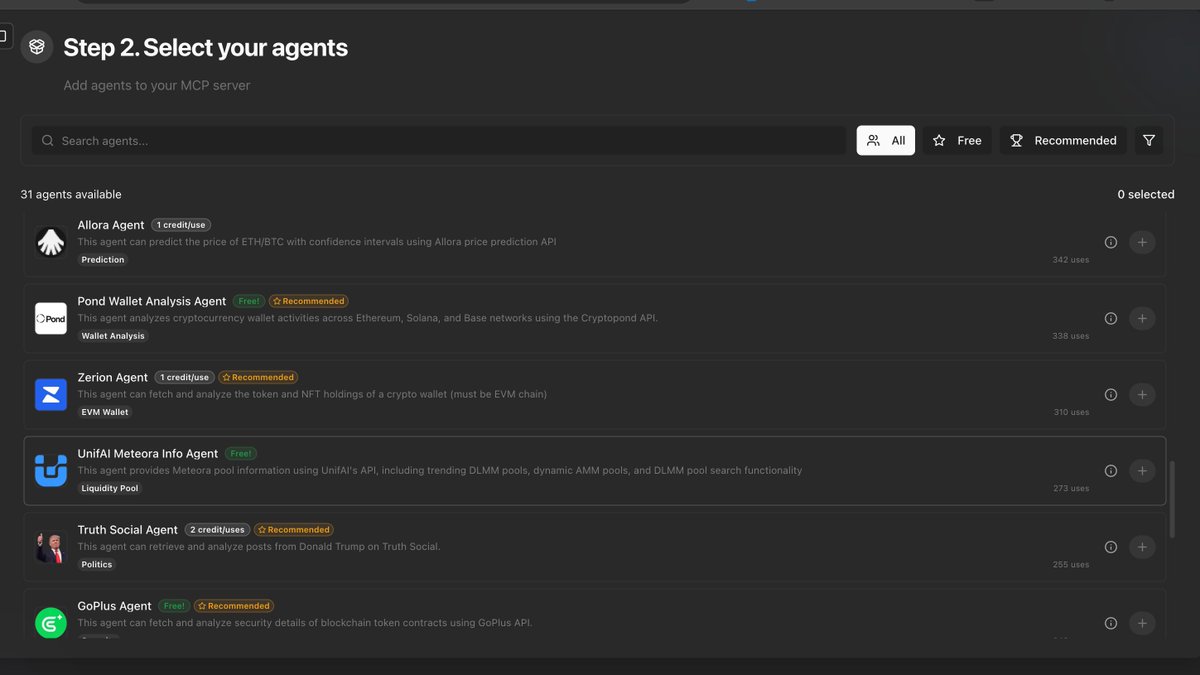Click the magnifier icon in search bar
Image resolution: width=1200 pixels, height=675 pixels.
pos(48,141)
